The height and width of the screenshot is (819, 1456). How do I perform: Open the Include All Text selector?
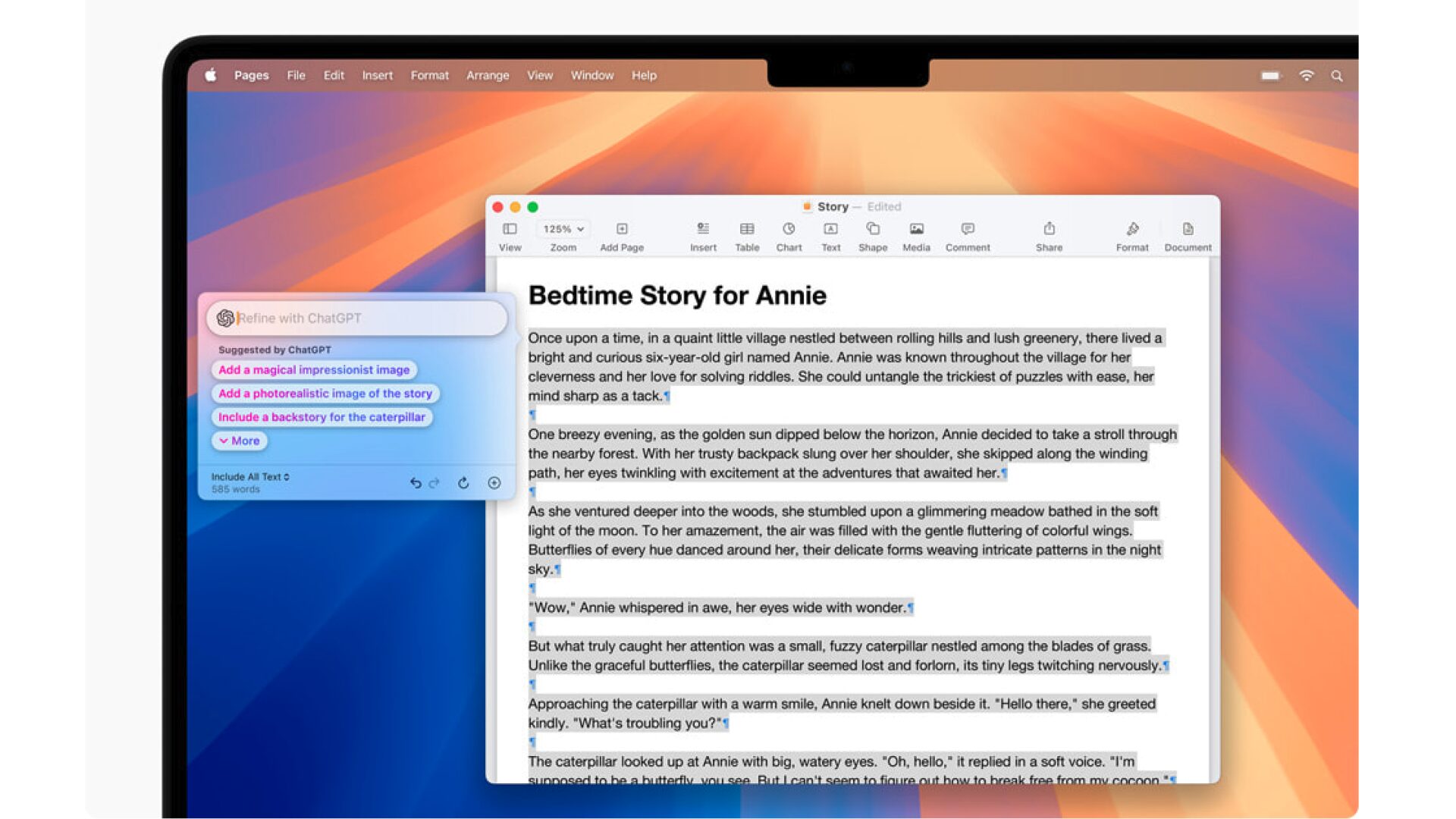click(x=250, y=477)
